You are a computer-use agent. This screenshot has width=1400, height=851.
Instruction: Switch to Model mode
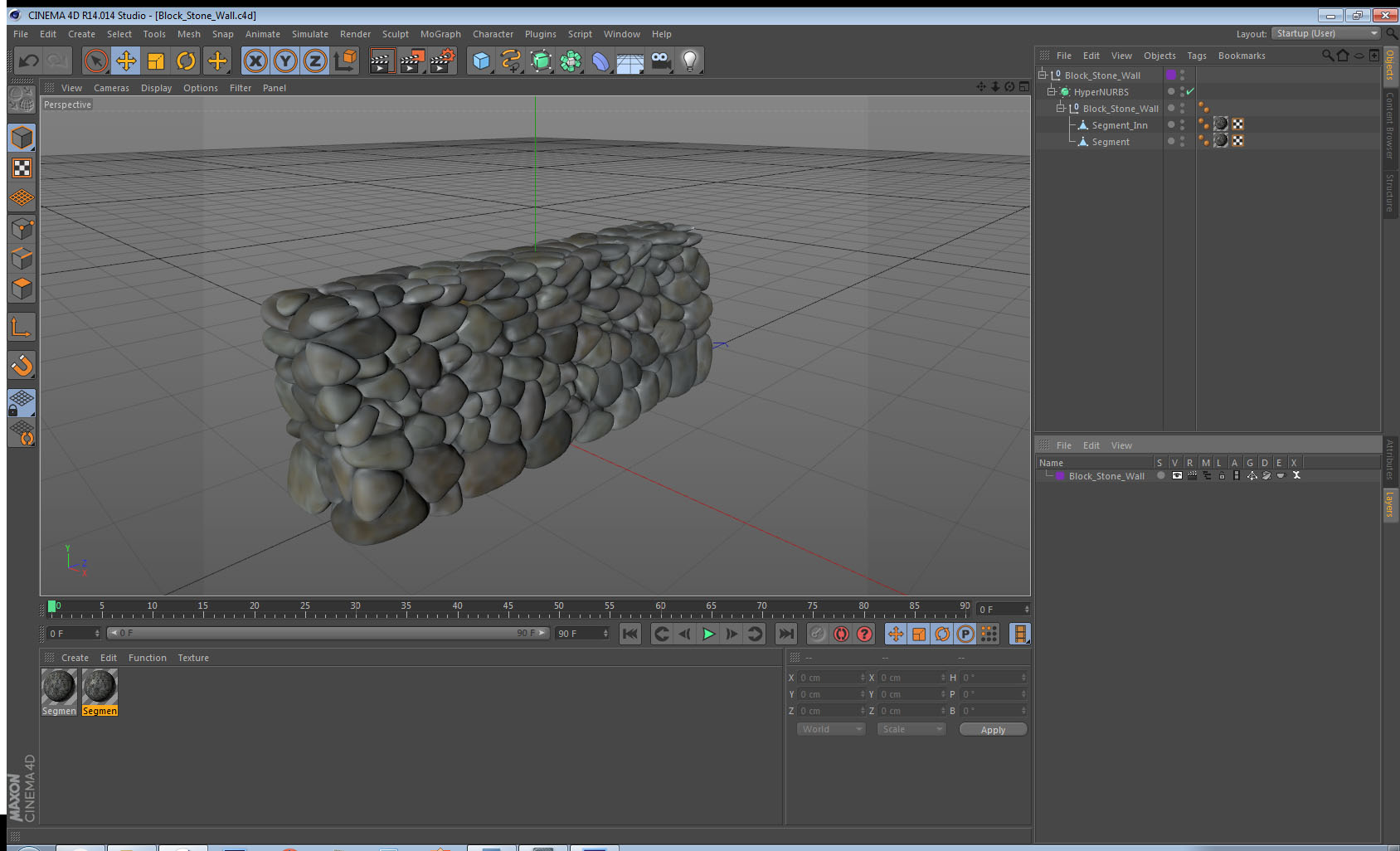tap(22, 138)
